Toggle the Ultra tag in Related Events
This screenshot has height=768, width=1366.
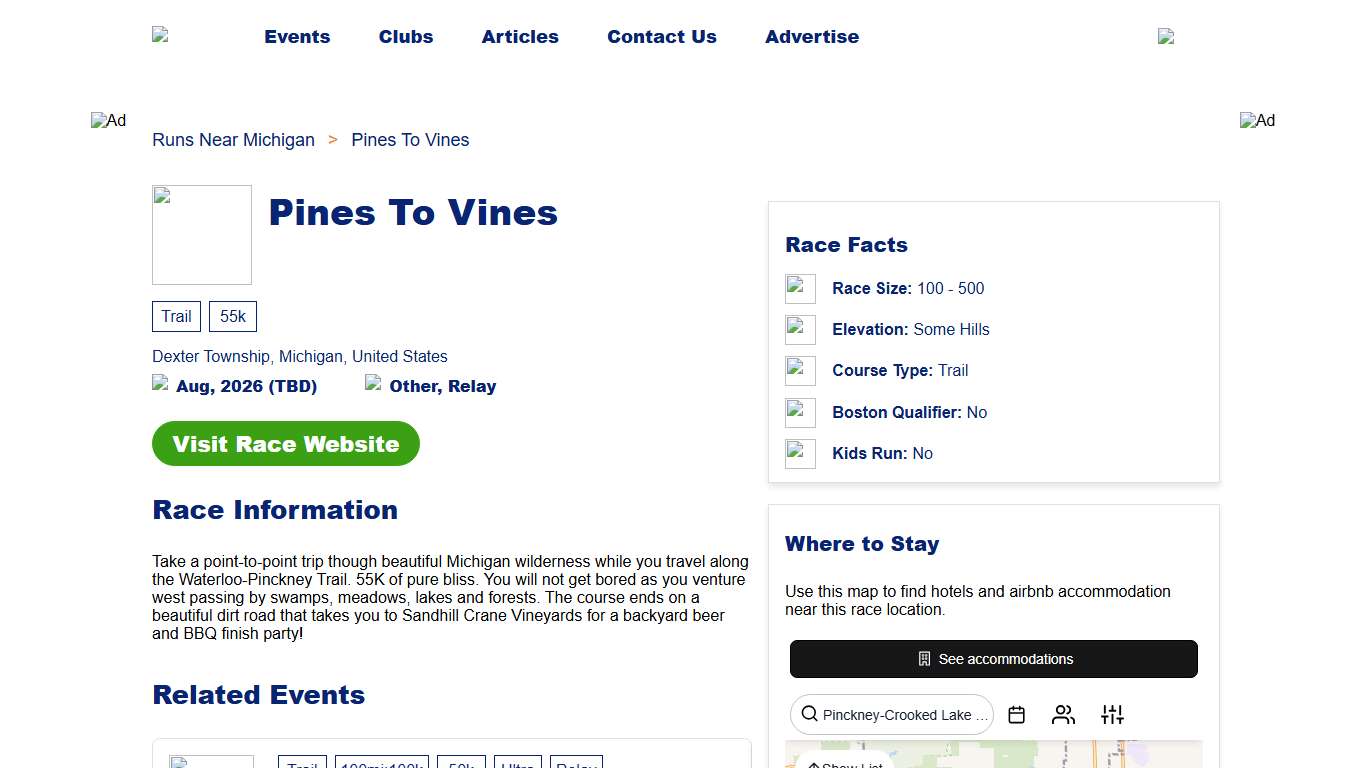[517, 764]
